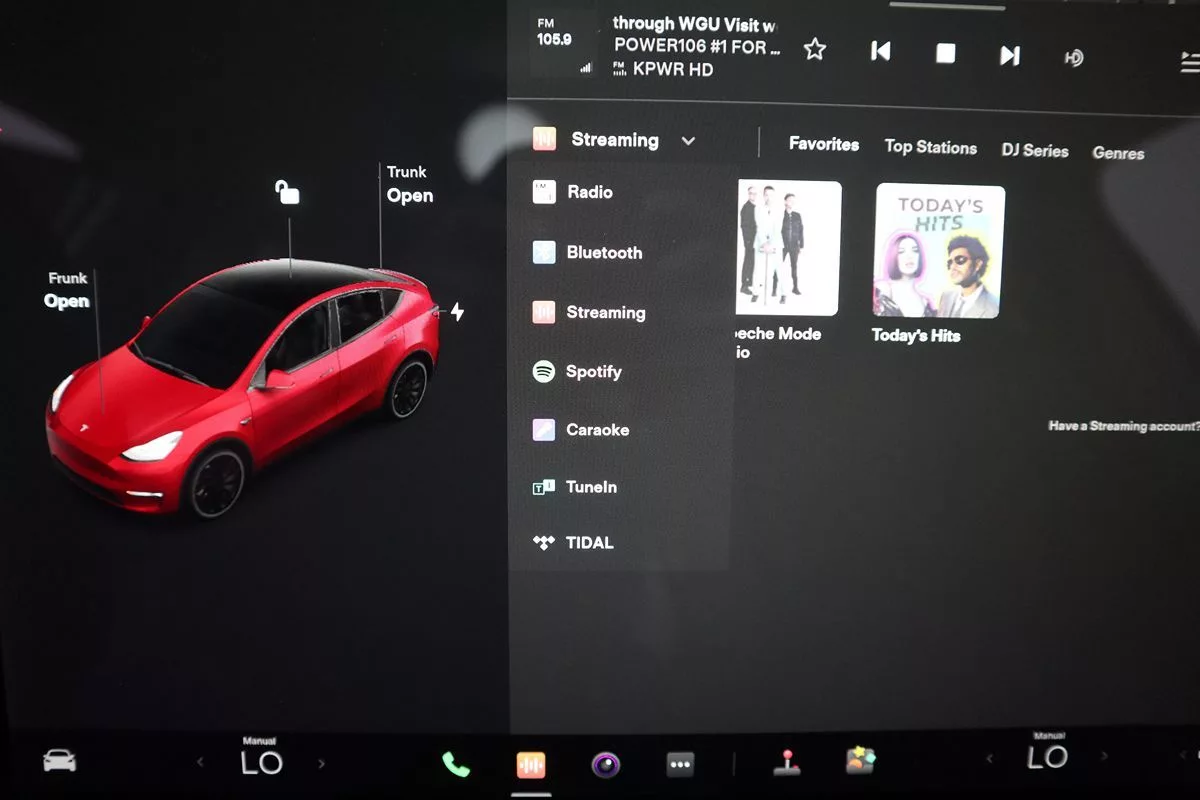This screenshot has width=1200, height=800.
Task: Stop the radio playback
Action: (945, 54)
